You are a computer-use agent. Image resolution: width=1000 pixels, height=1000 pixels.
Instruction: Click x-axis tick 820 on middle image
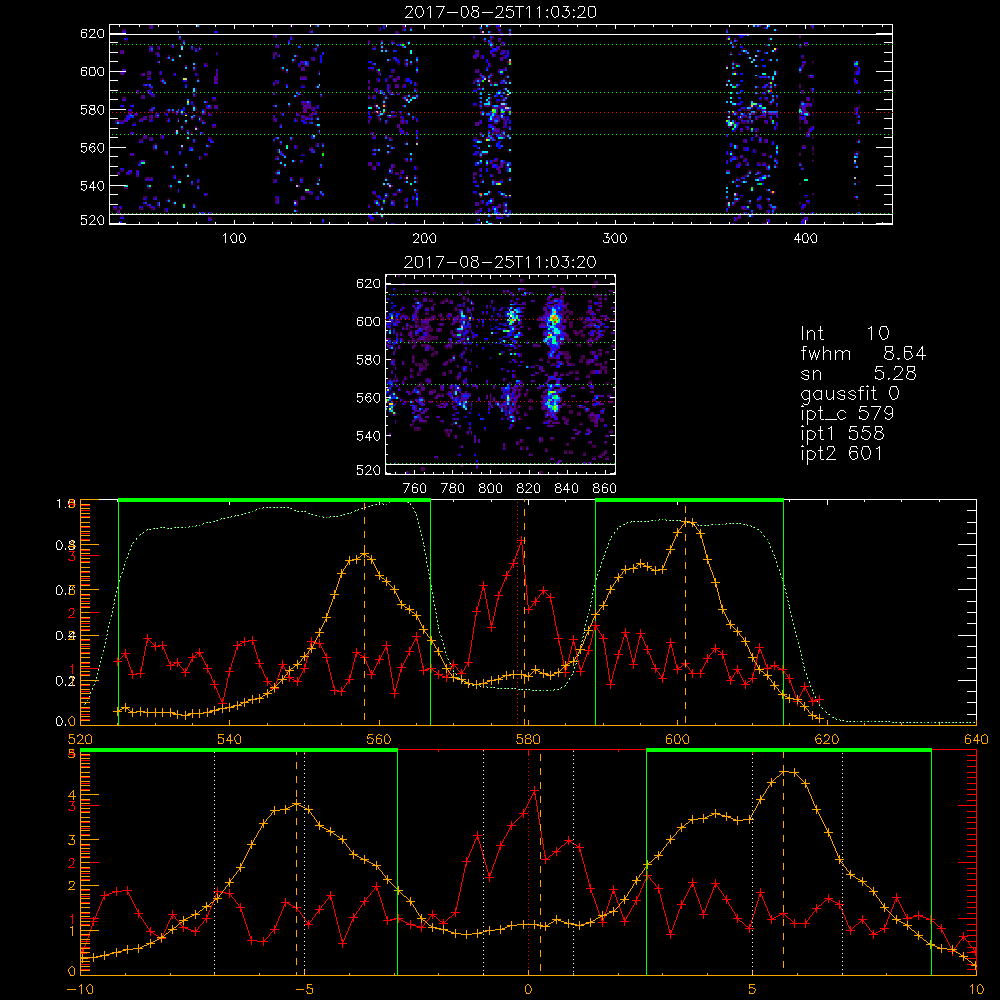point(529,489)
